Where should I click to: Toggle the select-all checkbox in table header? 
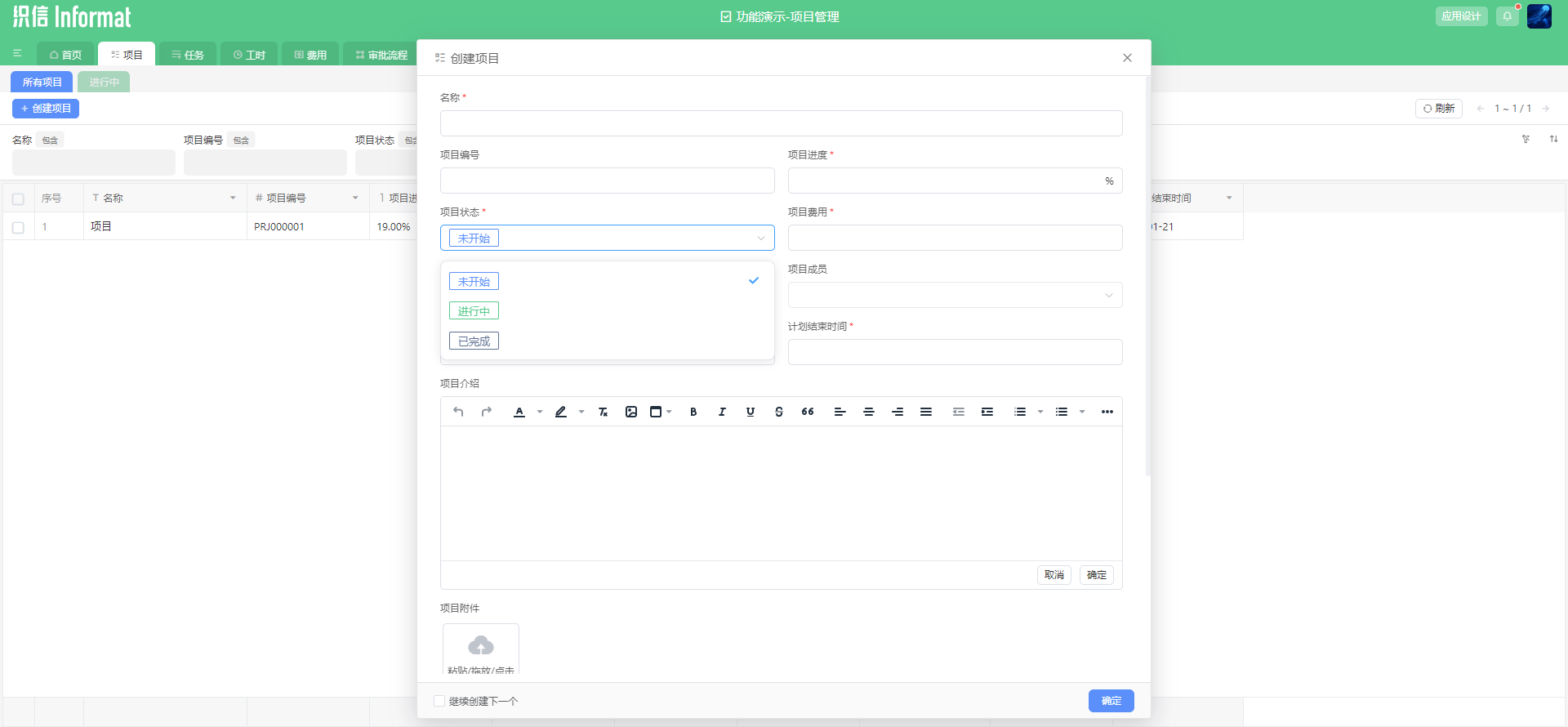pyautogui.click(x=18, y=198)
